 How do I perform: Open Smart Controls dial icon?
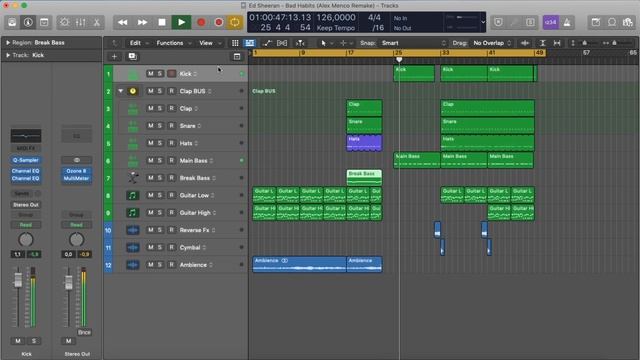tap(64, 22)
